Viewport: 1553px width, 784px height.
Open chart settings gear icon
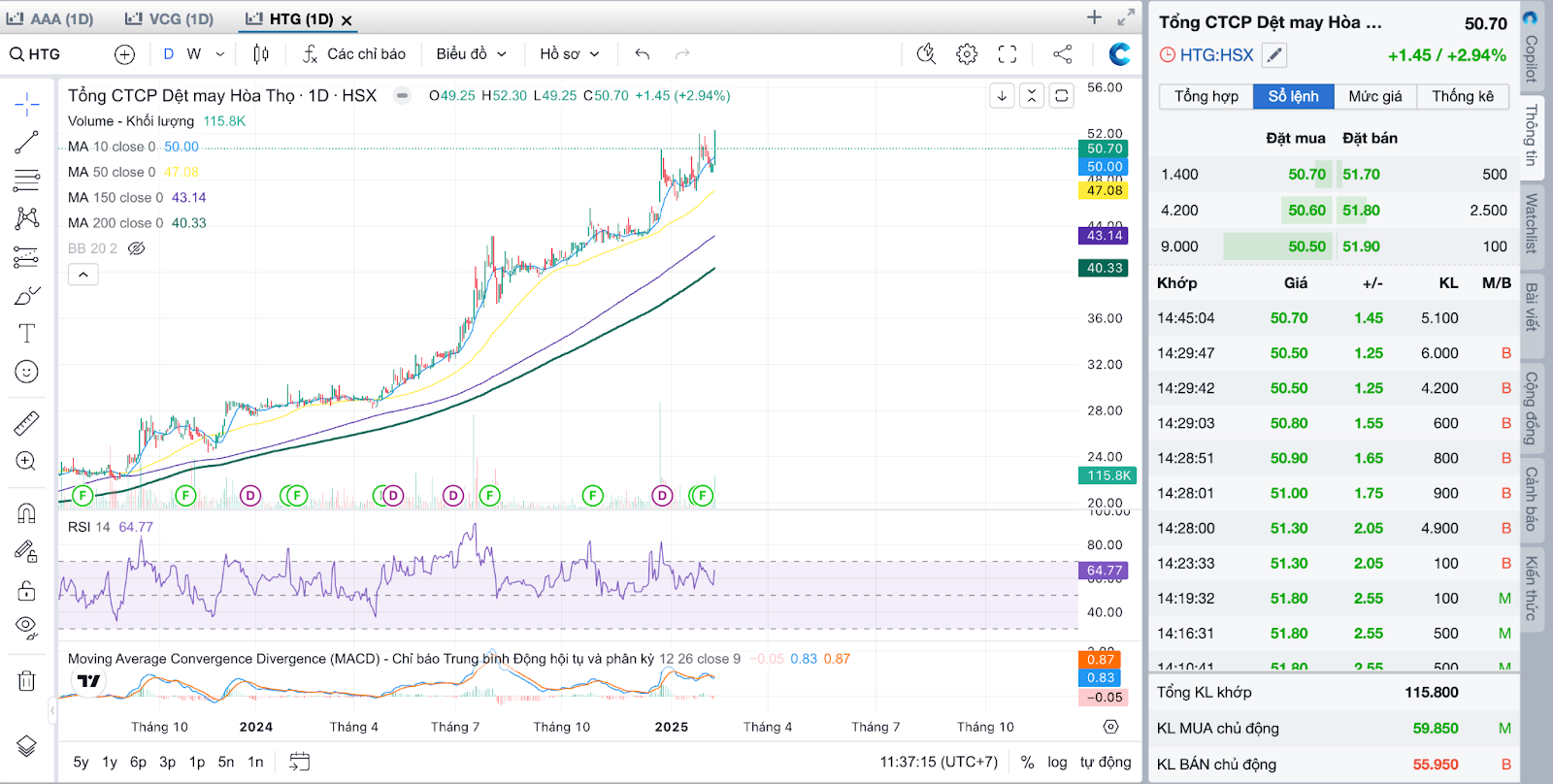(x=967, y=54)
